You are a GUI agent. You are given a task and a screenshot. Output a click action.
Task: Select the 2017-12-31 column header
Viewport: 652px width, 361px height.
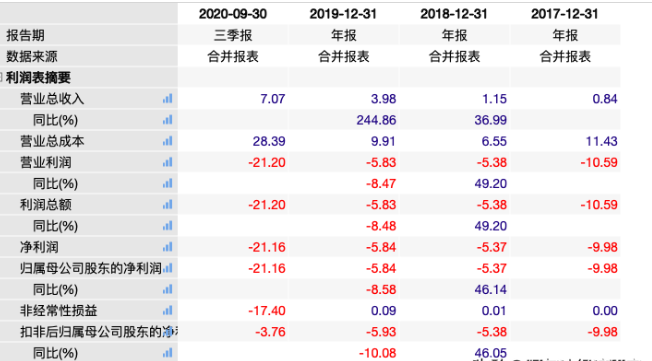click(x=564, y=14)
